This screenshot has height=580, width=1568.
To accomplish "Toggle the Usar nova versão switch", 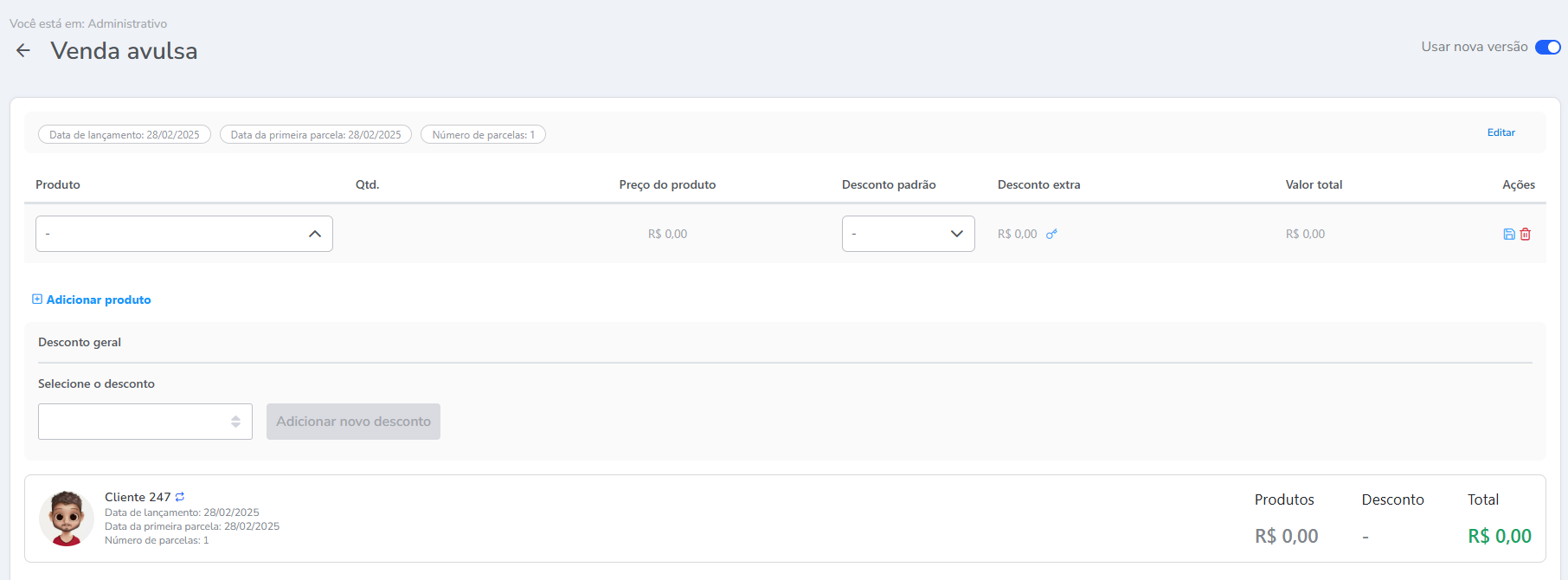I will [x=1547, y=47].
